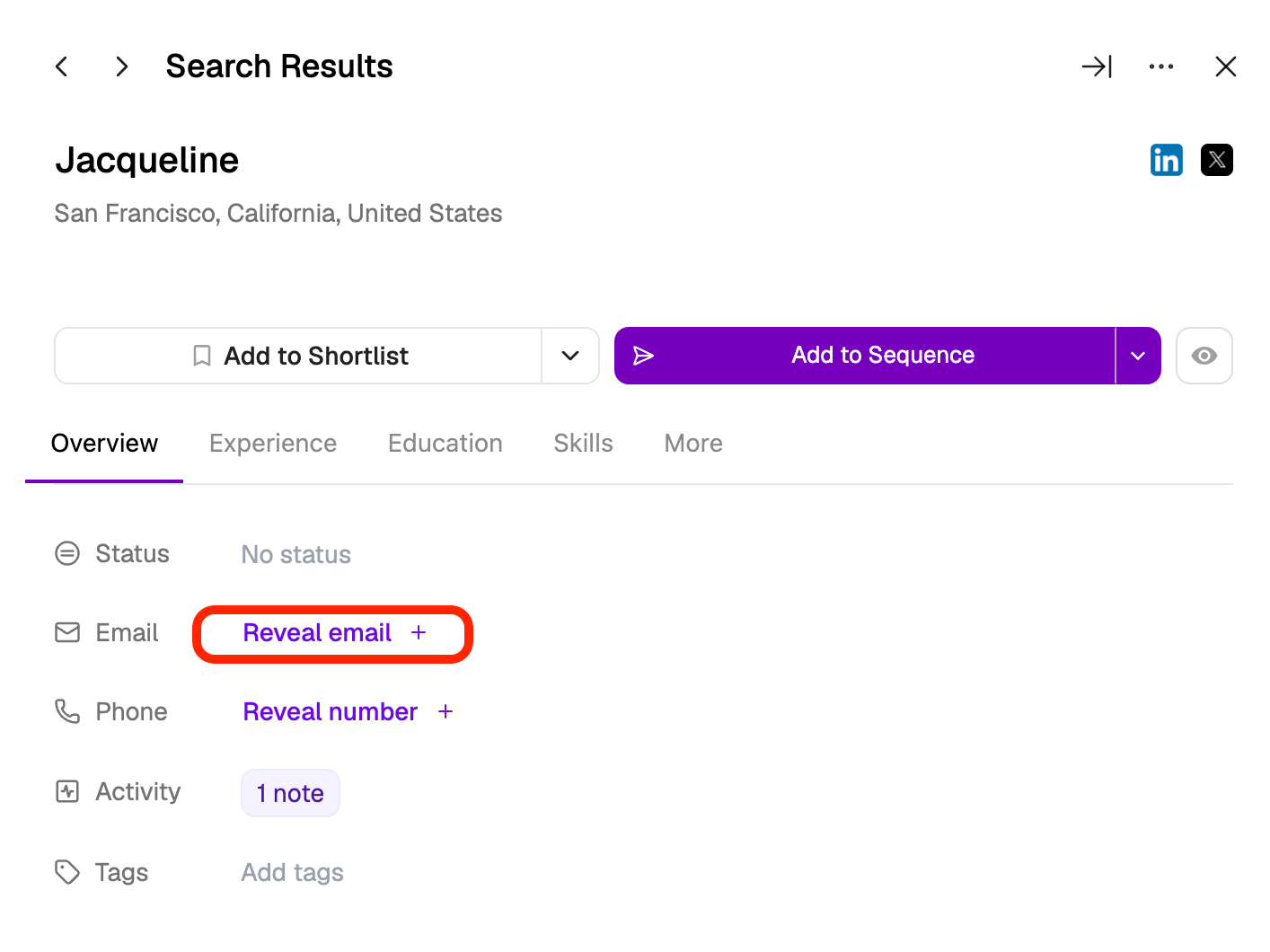The image size is (1270, 952).
Task: Expand the Add to Shortlist dropdown
Action: pos(570,356)
